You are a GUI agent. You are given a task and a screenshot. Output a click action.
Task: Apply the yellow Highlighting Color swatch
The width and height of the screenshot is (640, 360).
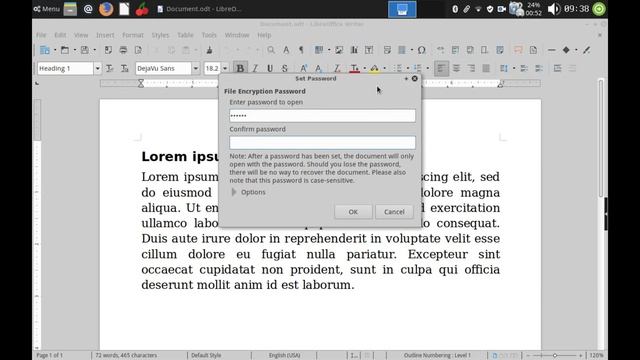click(374, 69)
